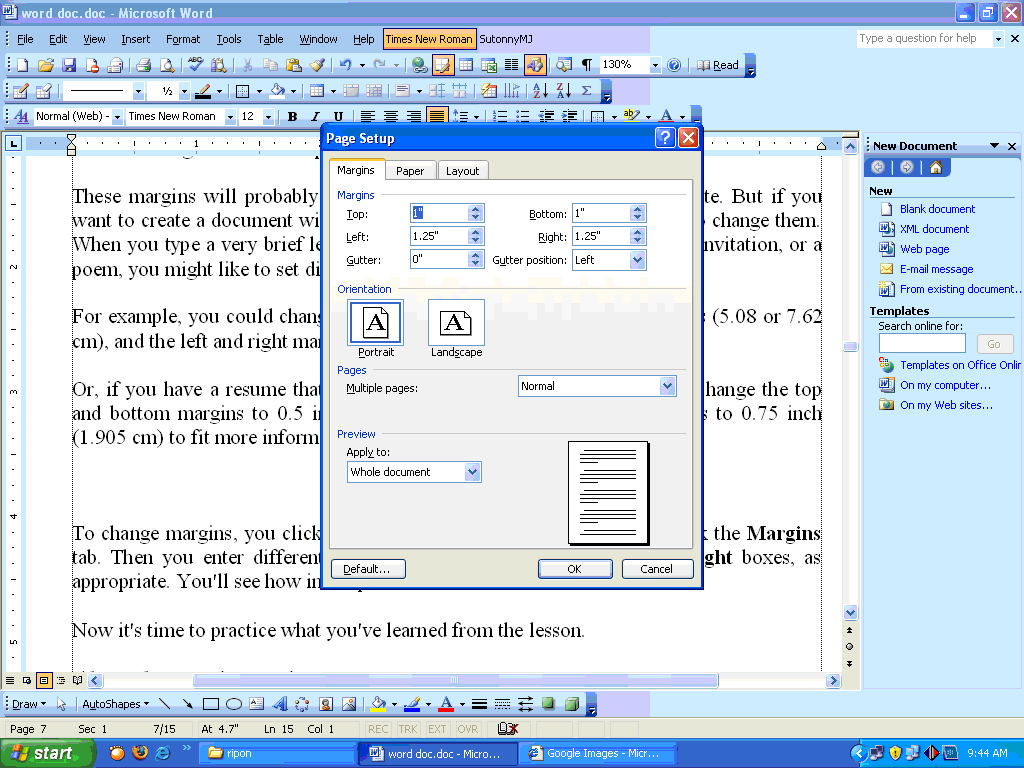Open the Gutter position dropdown
Viewport: 1024px width, 768px height.
click(x=609, y=259)
